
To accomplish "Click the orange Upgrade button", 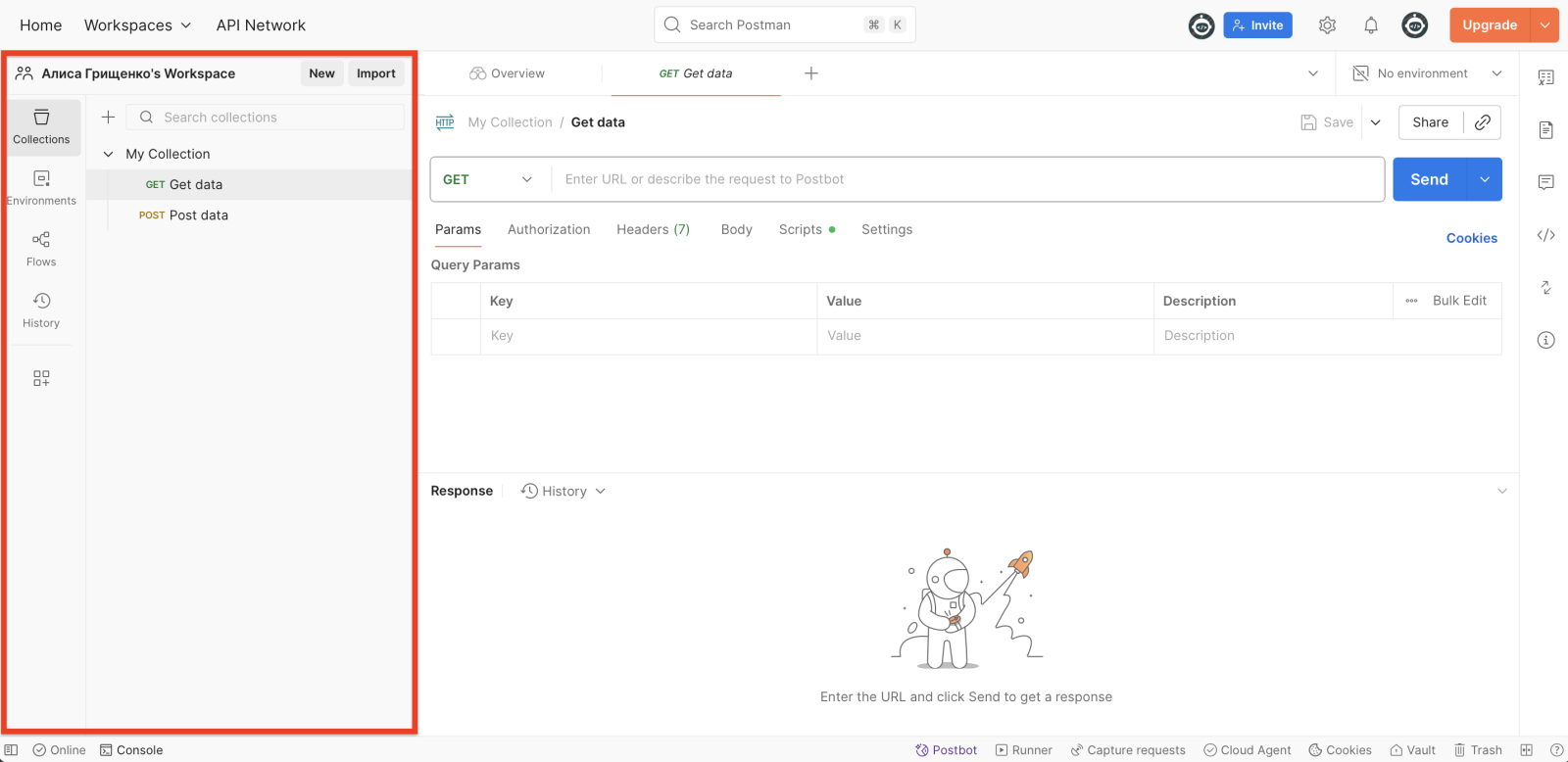I will pyautogui.click(x=1490, y=25).
